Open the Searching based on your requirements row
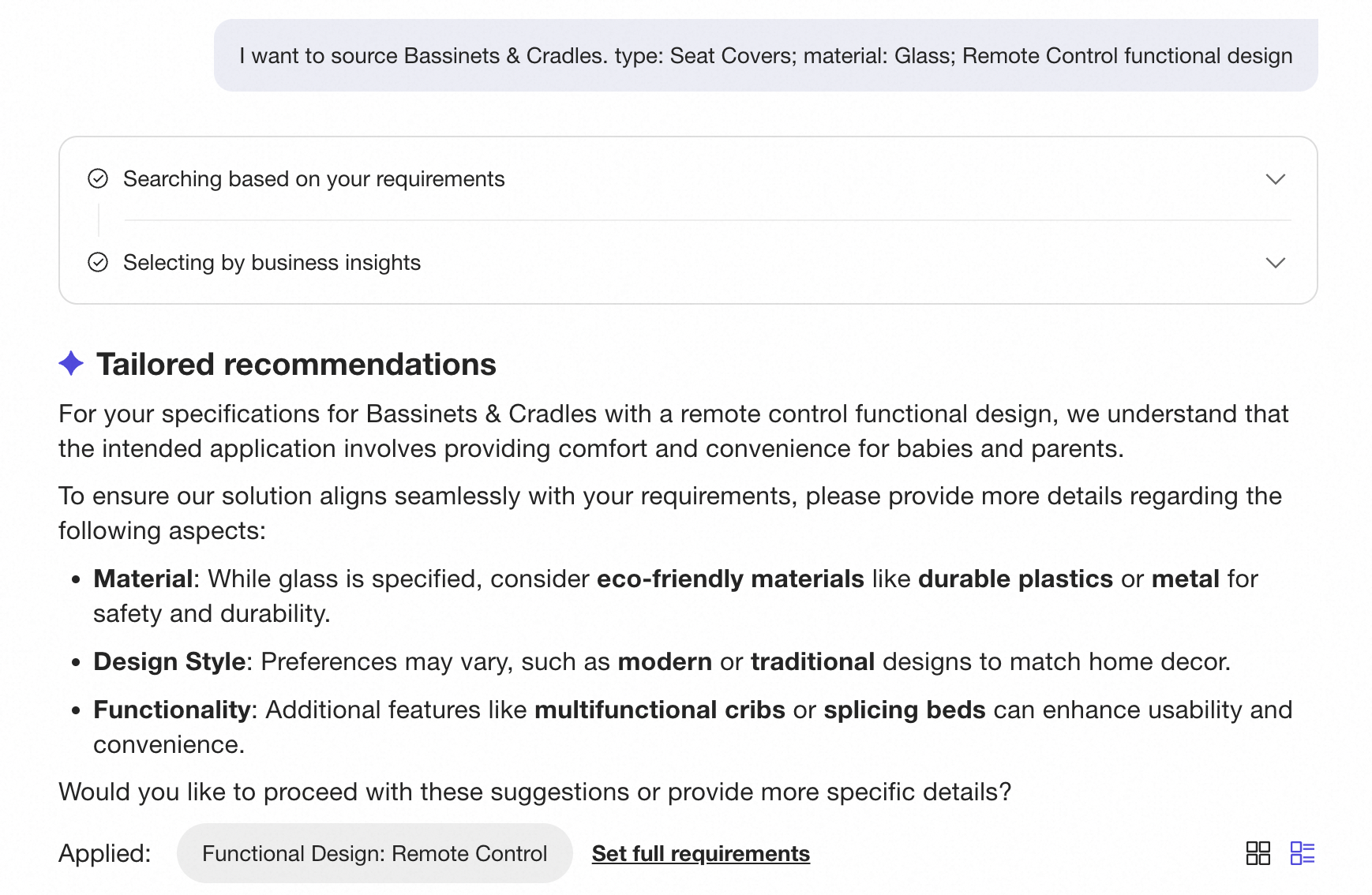Viewport: 1372px width, 895px height. click(688, 179)
